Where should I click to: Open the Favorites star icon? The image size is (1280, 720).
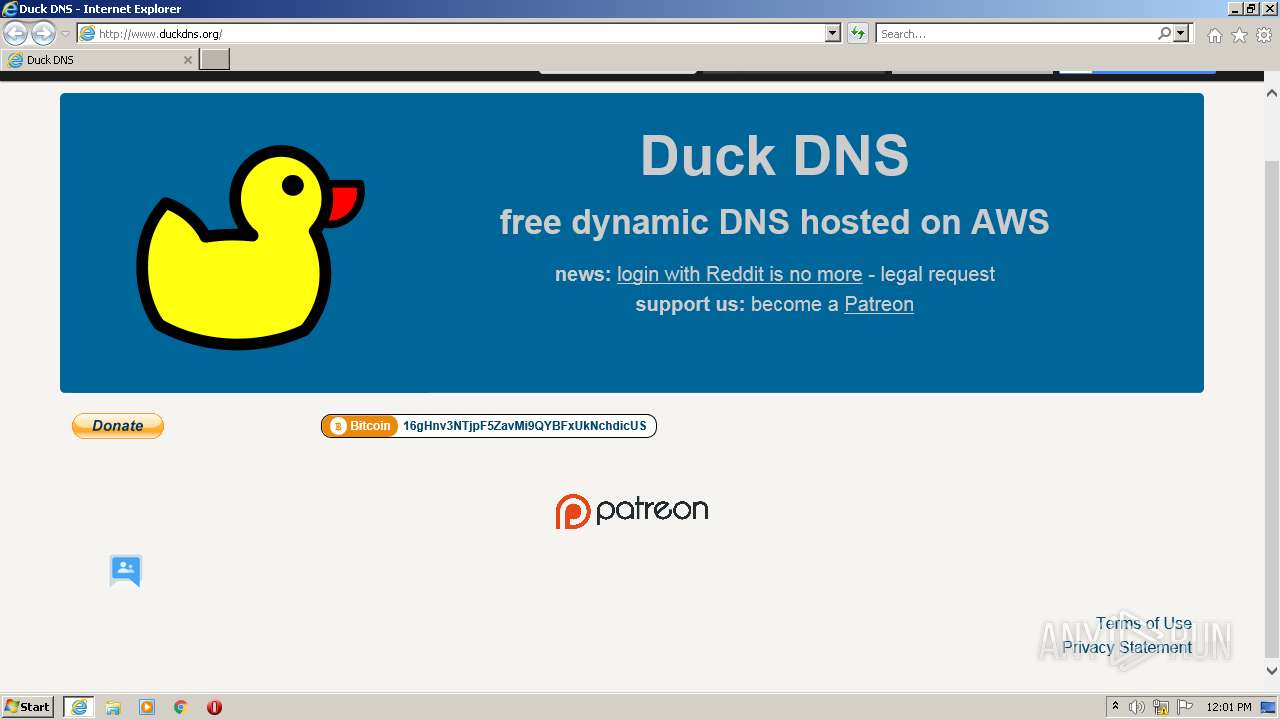(1239, 35)
